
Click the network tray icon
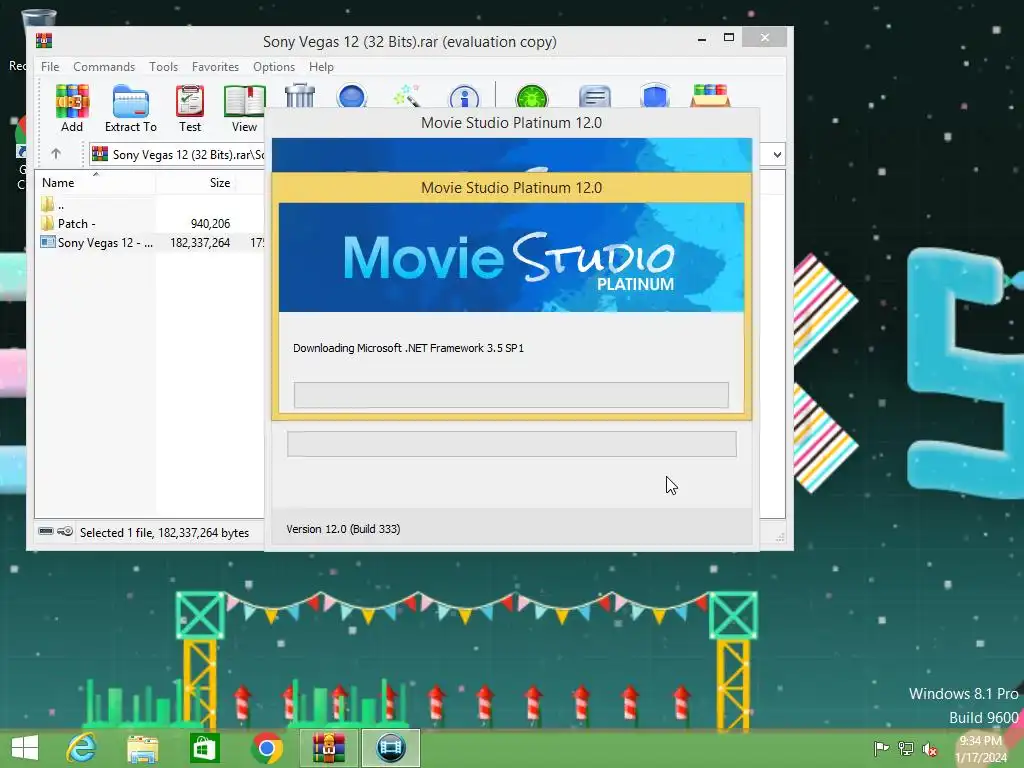tap(906, 748)
